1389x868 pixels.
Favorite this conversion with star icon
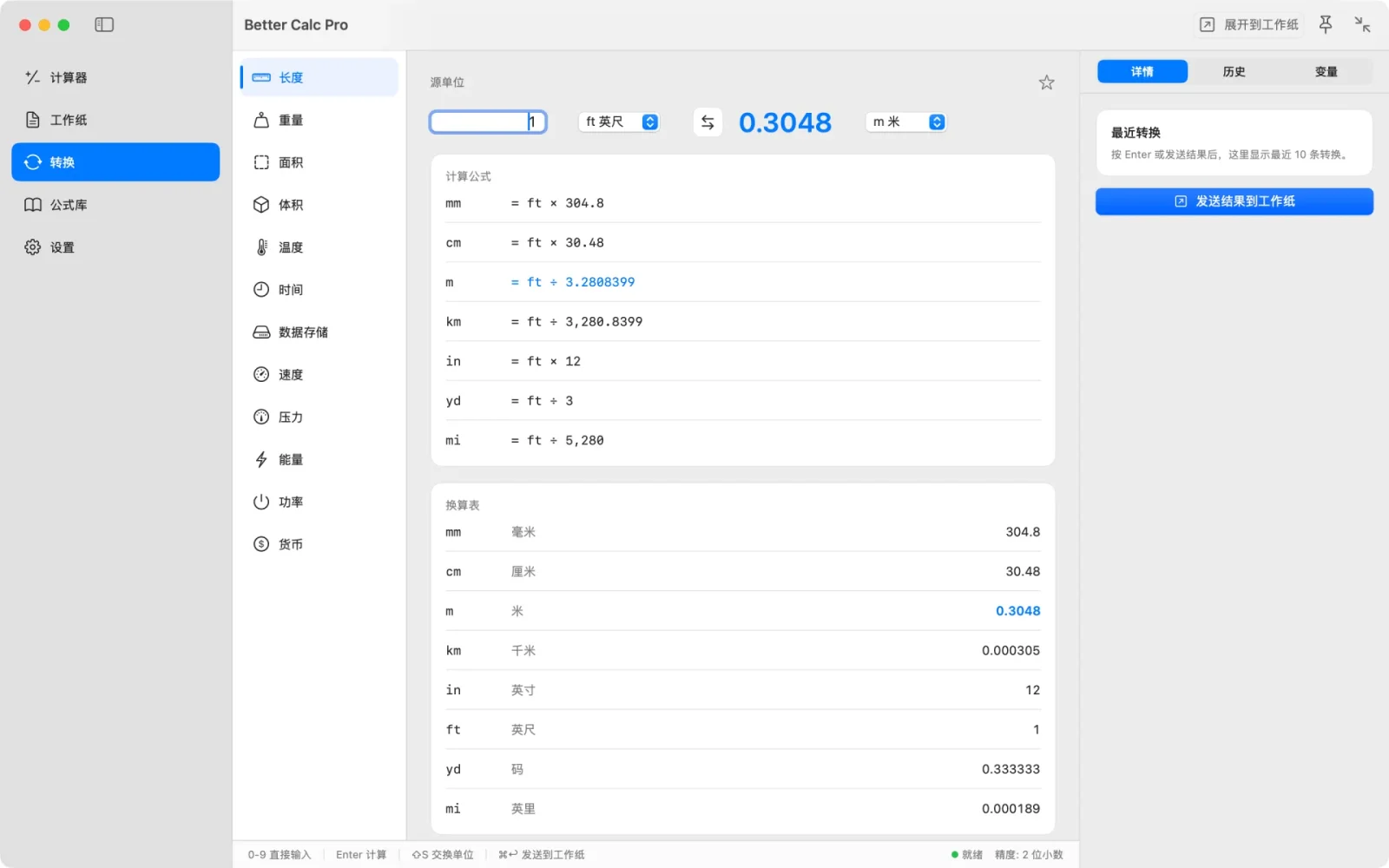[1046, 82]
